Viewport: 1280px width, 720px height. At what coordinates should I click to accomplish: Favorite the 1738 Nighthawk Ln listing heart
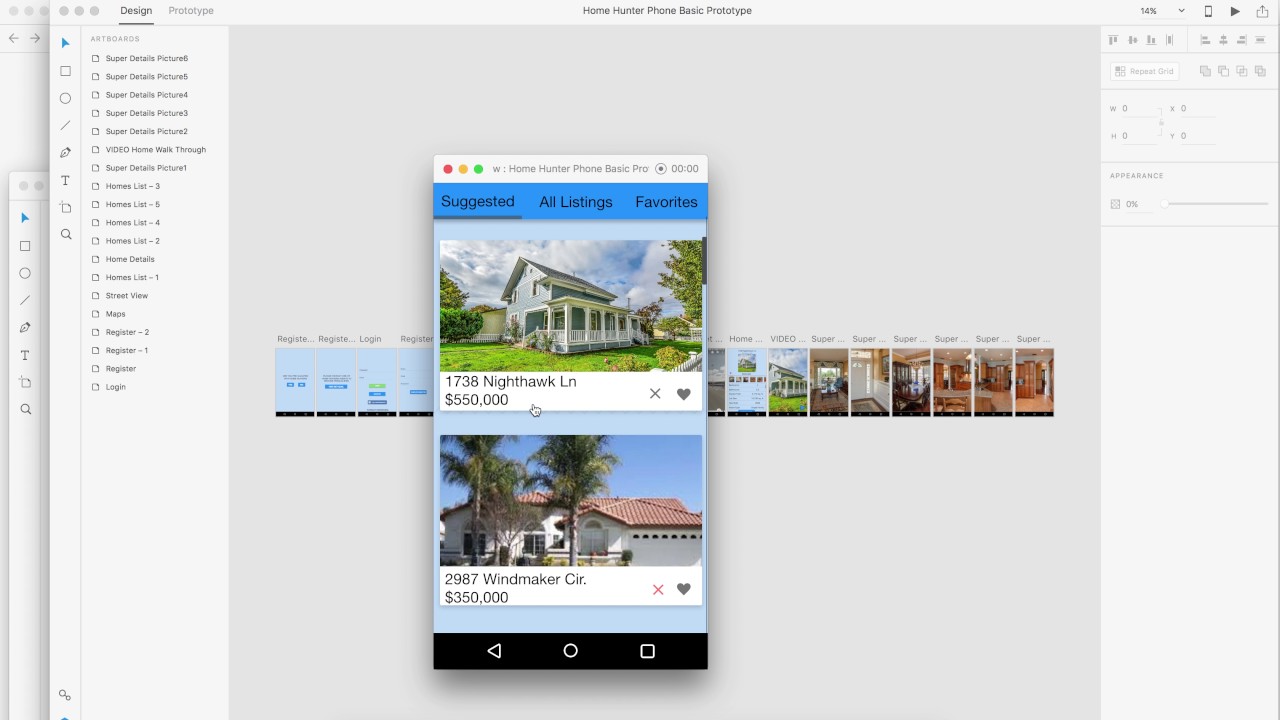point(684,394)
